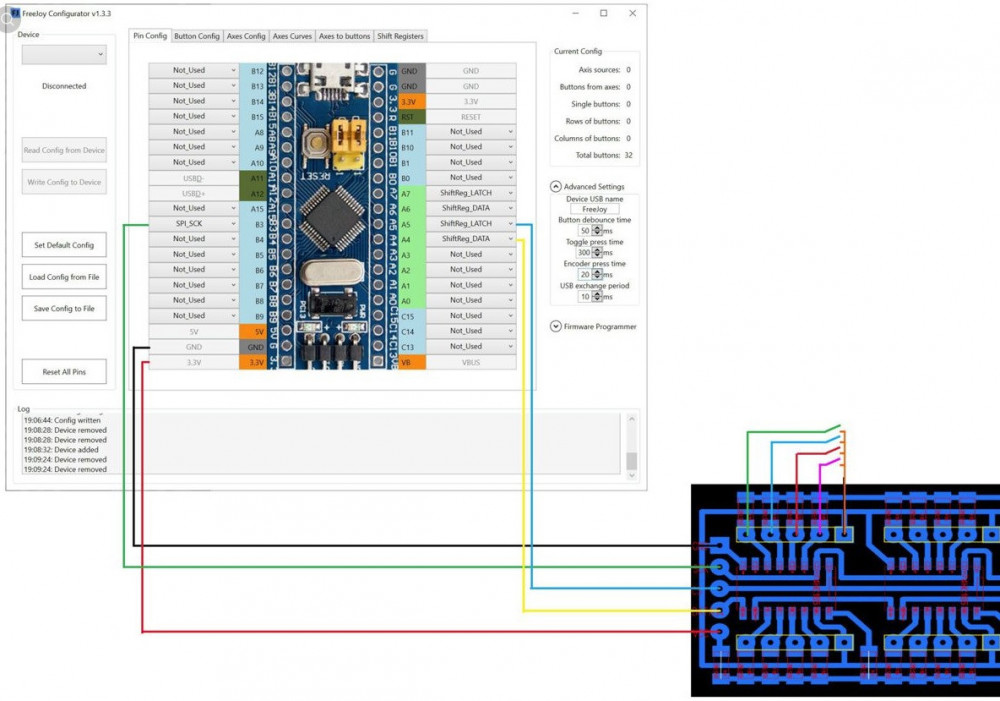Go to the Axes to buttons tab

pyautogui.click(x=345, y=36)
